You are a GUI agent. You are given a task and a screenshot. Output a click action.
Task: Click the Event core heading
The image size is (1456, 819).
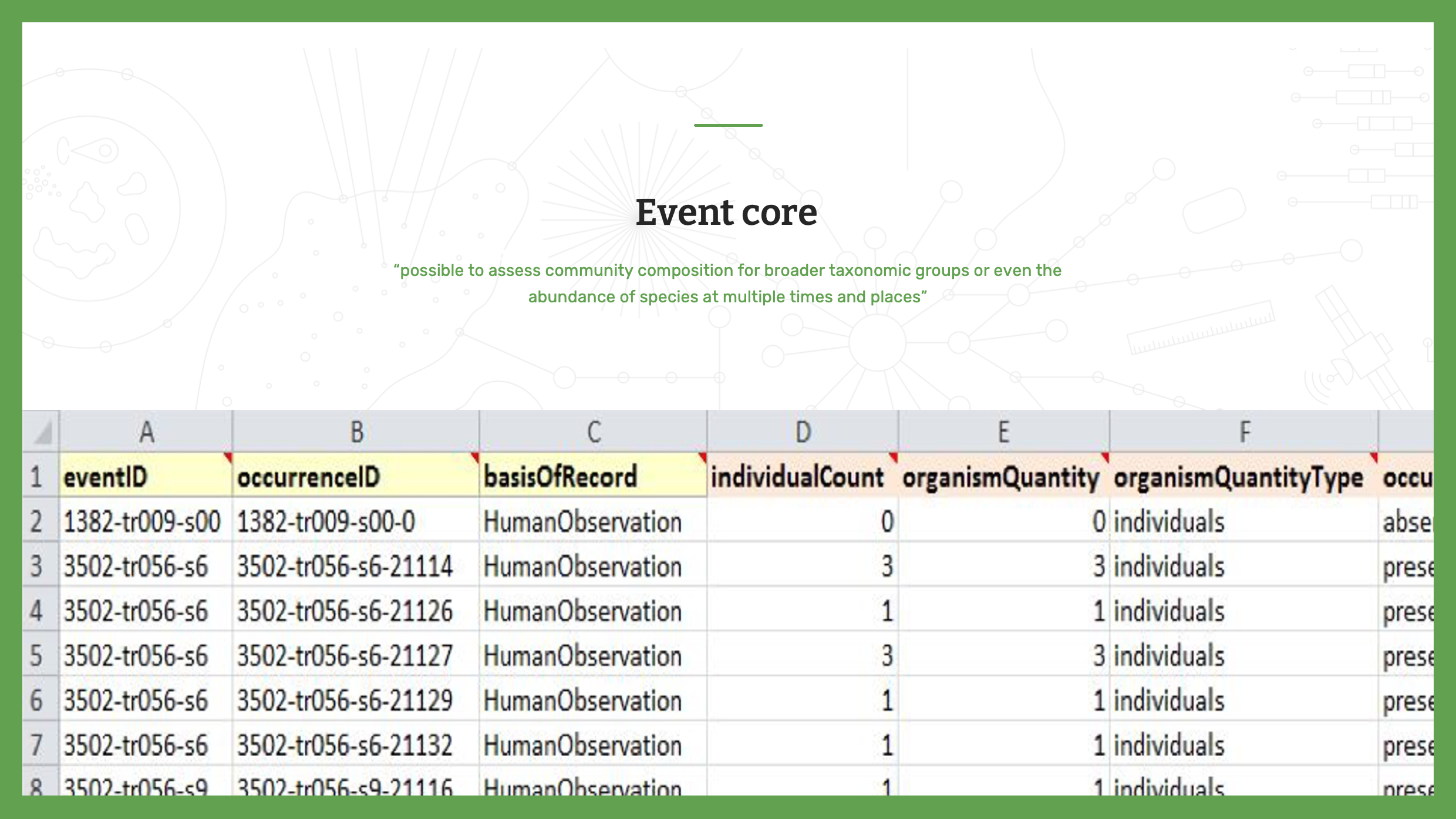[x=727, y=213]
